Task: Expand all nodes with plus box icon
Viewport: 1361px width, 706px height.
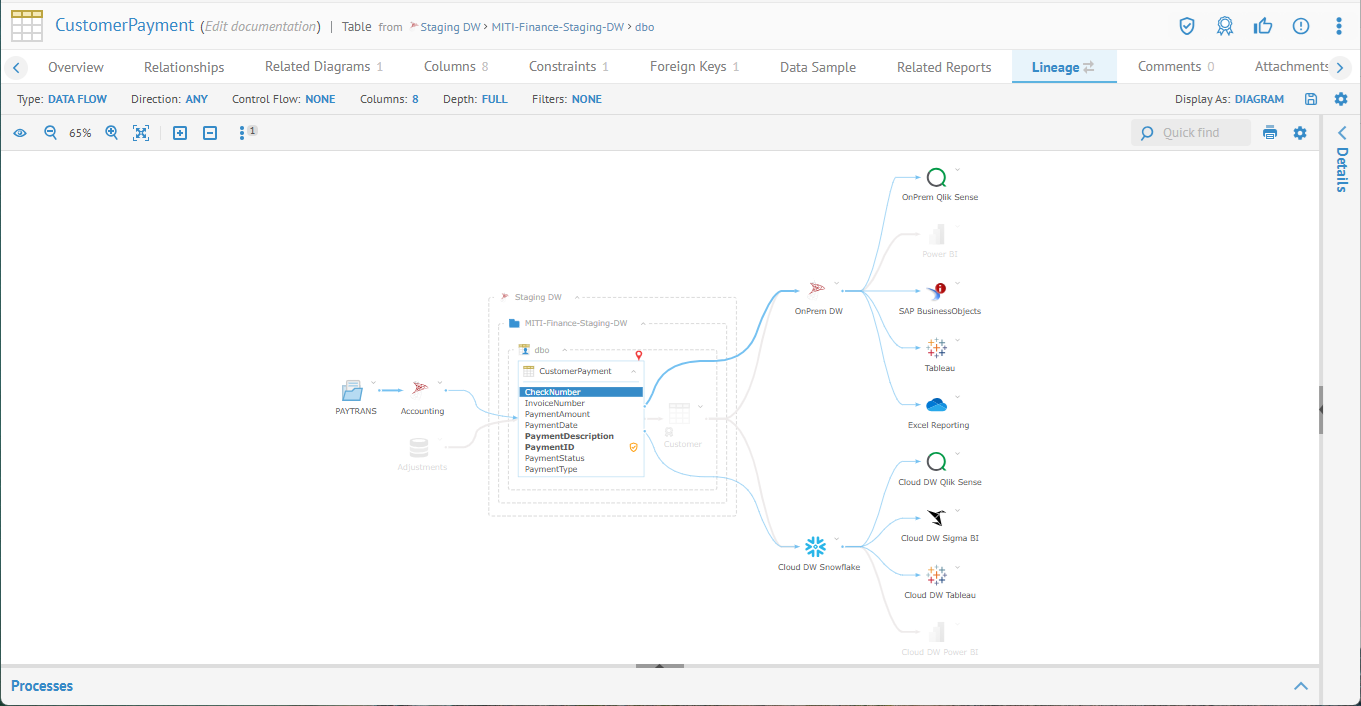Action: (180, 133)
